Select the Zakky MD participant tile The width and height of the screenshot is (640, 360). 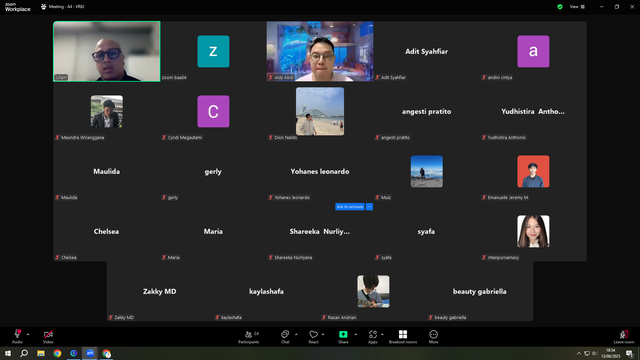(x=160, y=291)
